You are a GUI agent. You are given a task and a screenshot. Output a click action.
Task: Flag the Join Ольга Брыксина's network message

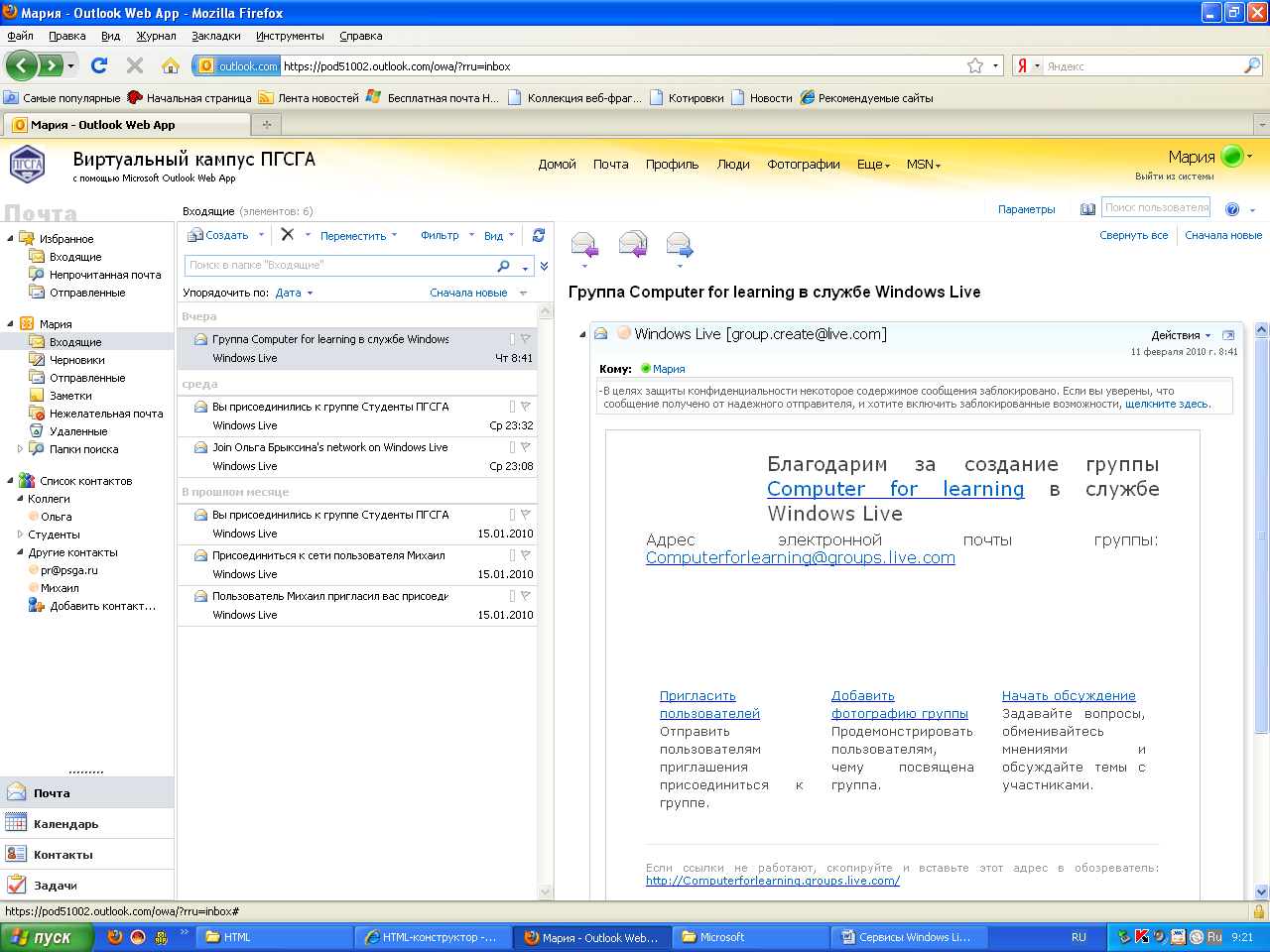pos(526,447)
